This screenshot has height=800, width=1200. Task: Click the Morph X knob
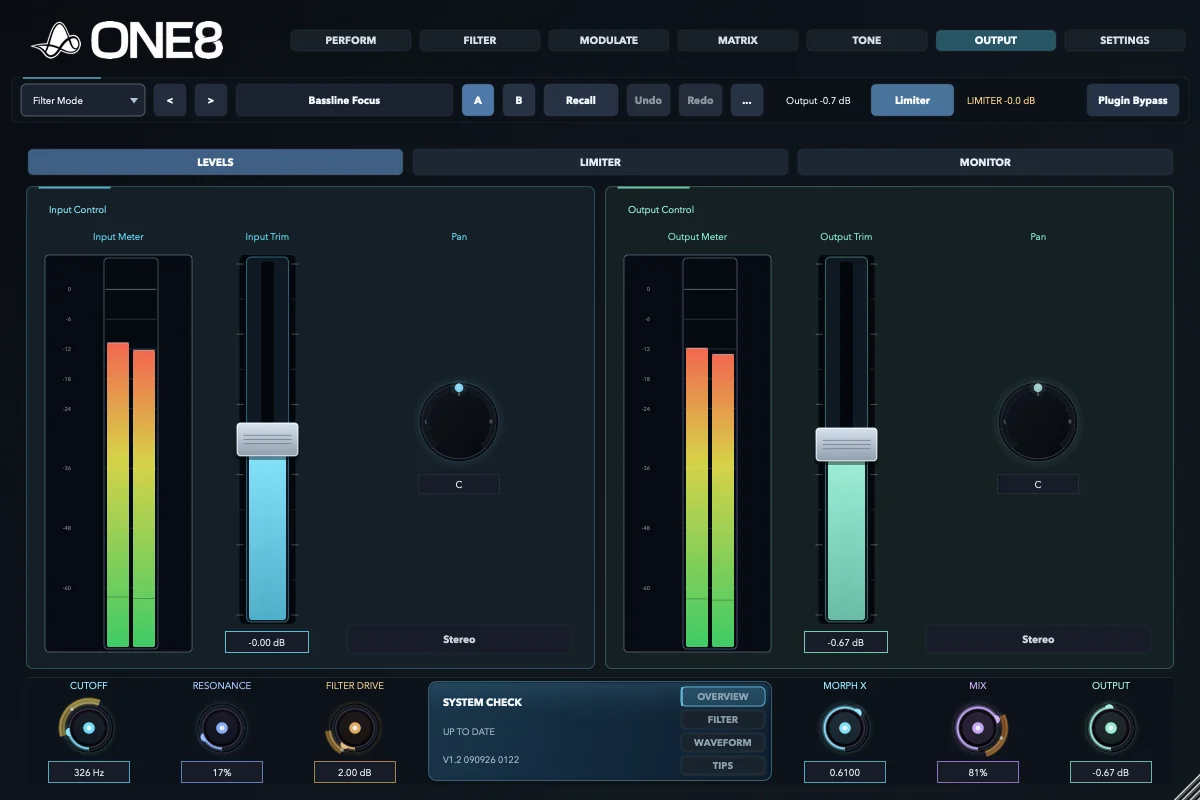[845, 729]
